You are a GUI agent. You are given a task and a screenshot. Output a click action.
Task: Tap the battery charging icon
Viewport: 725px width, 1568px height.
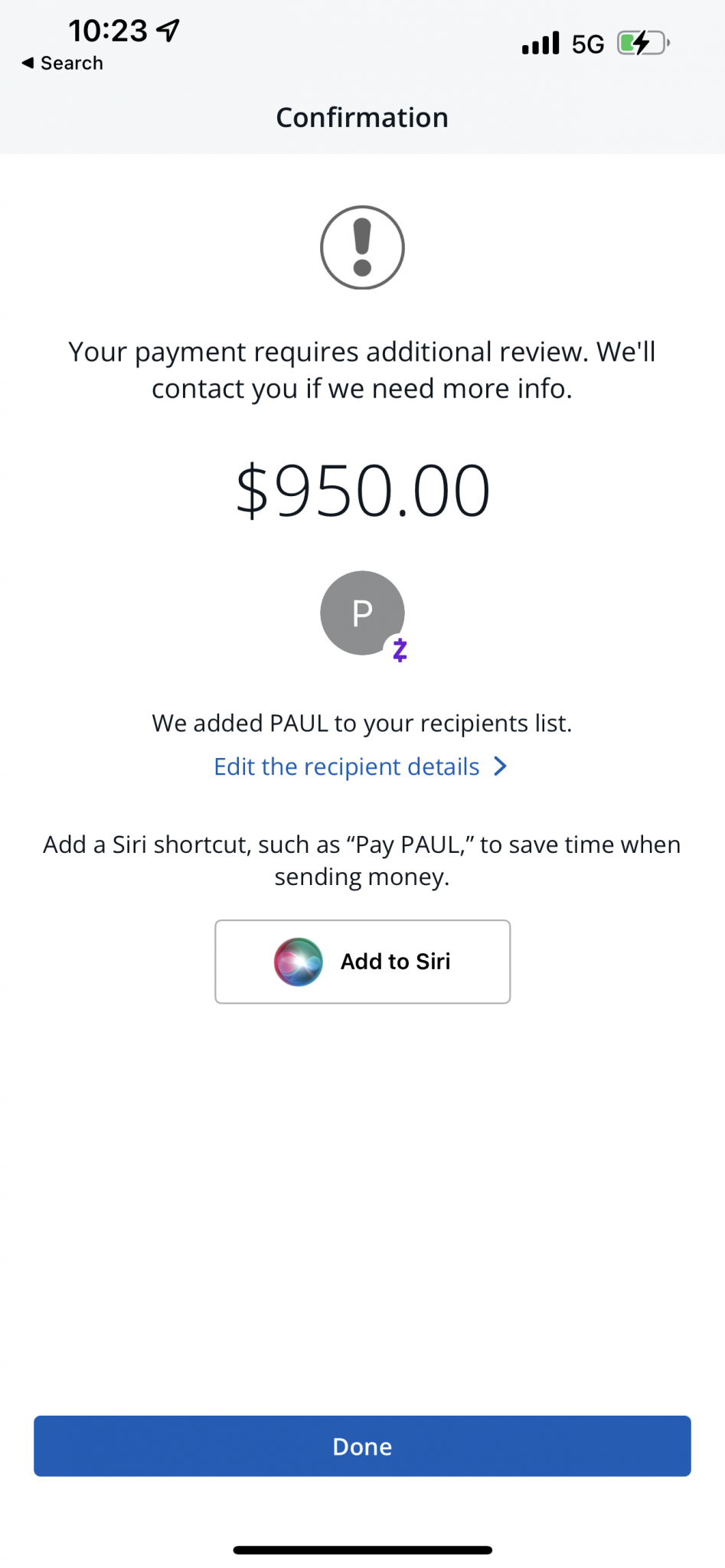click(x=643, y=43)
